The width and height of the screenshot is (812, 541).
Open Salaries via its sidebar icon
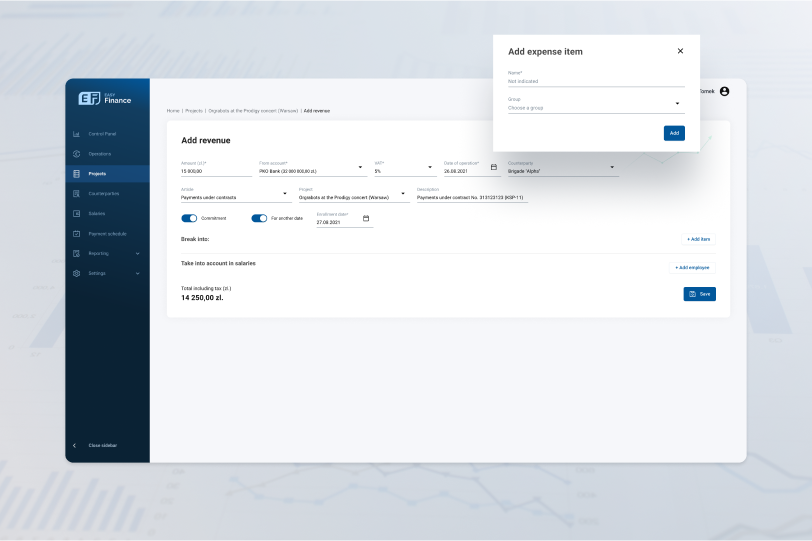(x=77, y=213)
